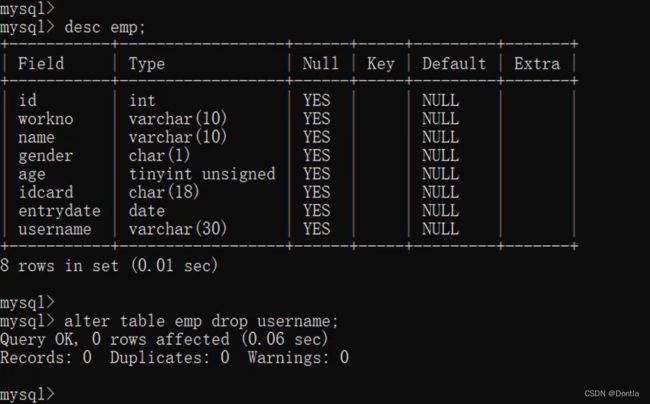Viewport: 650px width, 404px height.
Task: Click the Extra column header
Action: pyautogui.click(x=537, y=64)
